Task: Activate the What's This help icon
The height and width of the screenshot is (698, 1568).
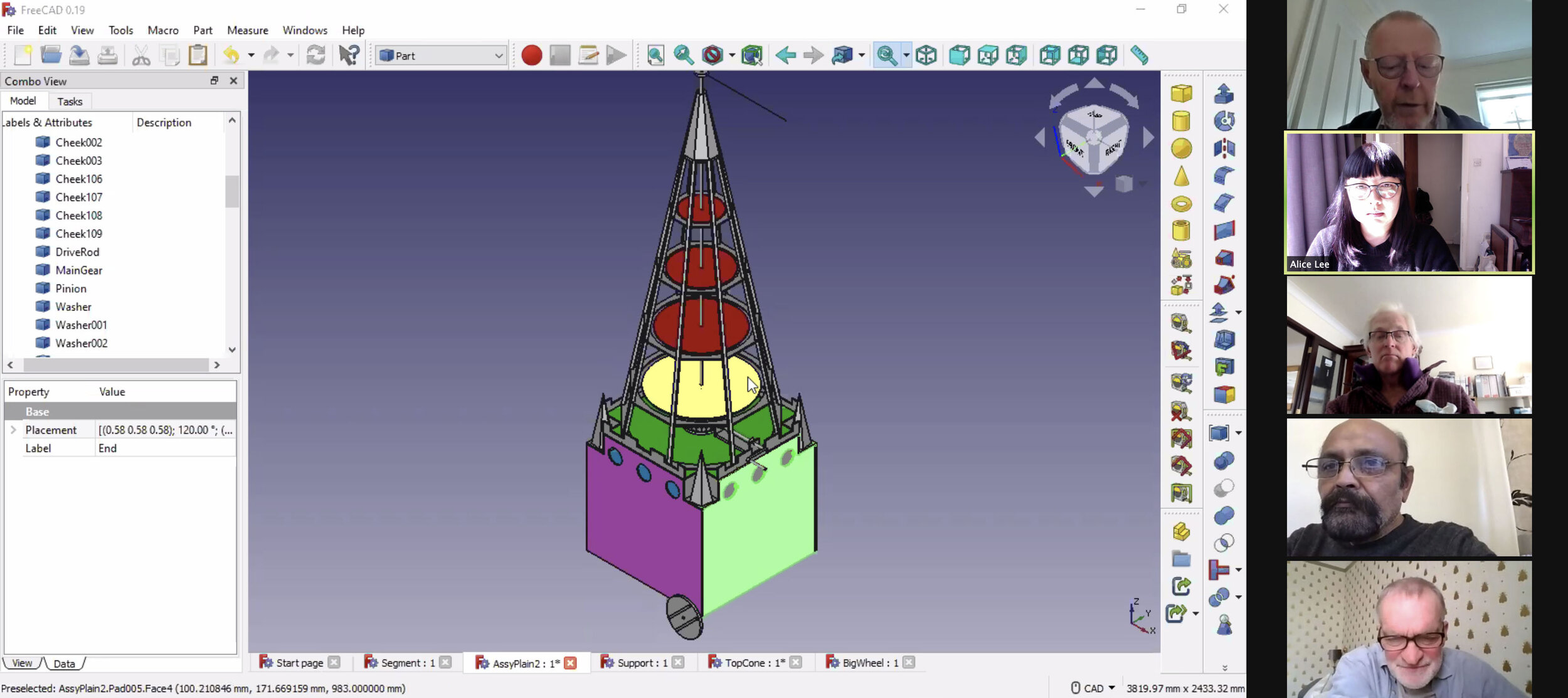Action: point(349,55)
